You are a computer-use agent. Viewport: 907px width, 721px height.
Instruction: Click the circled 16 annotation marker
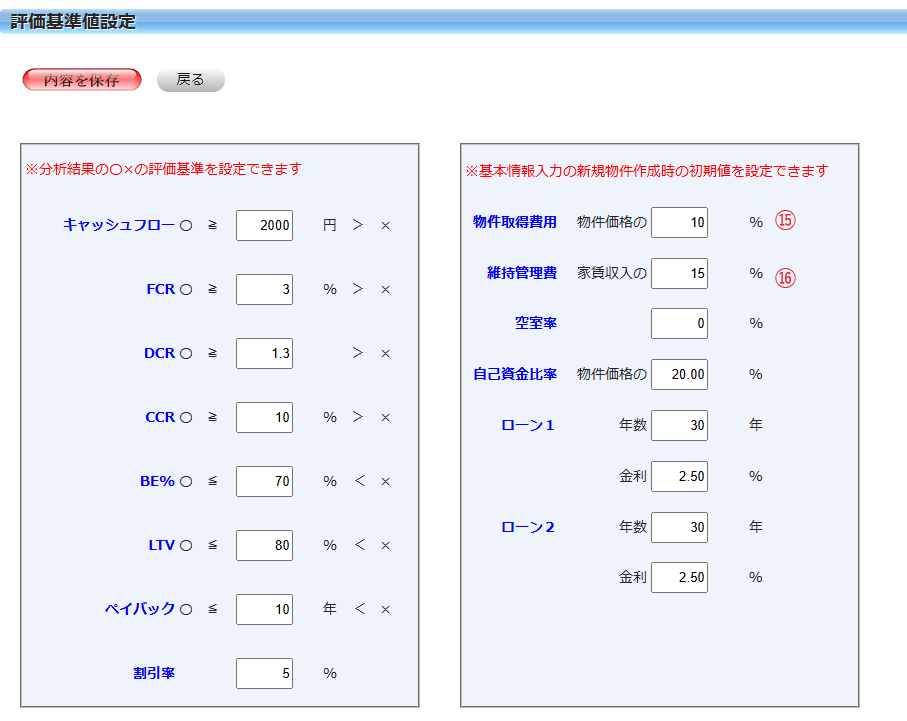[786, 279]
